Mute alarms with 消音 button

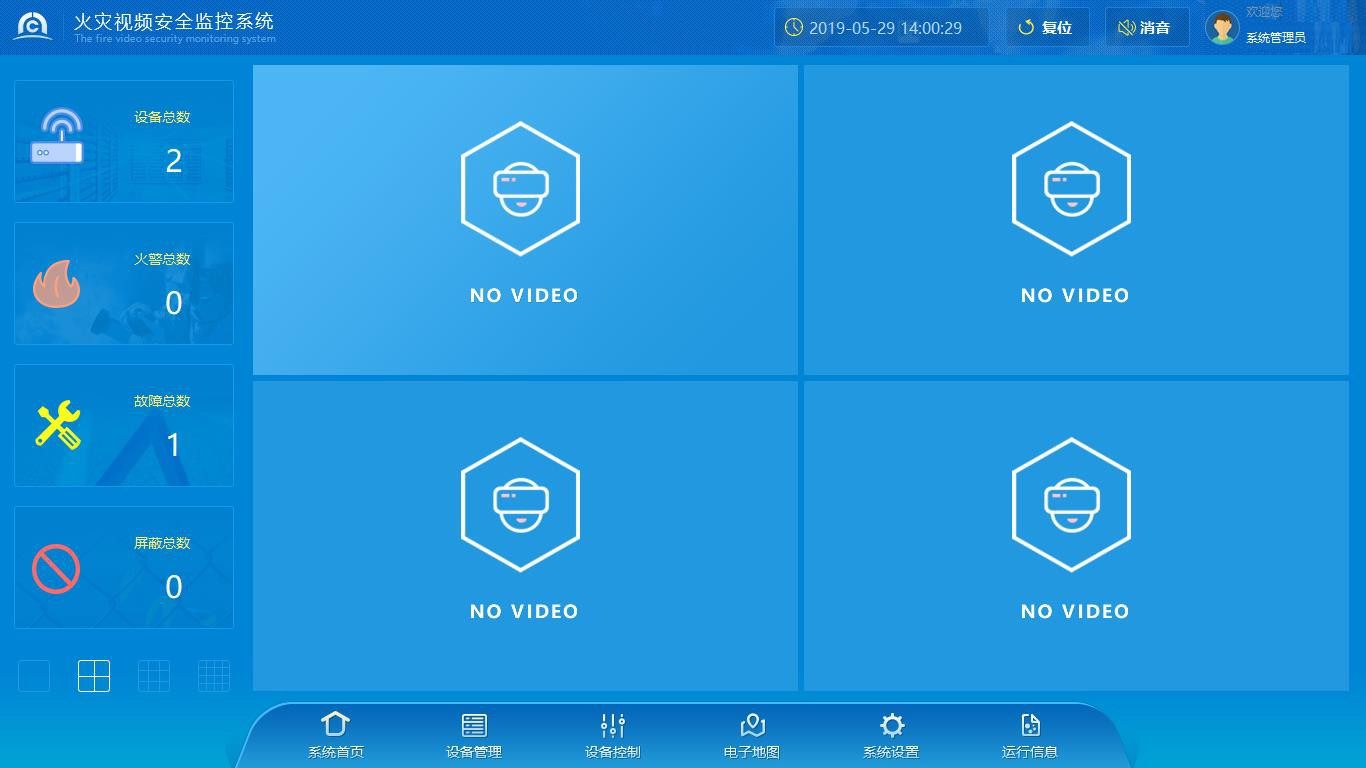point(1146,28)
